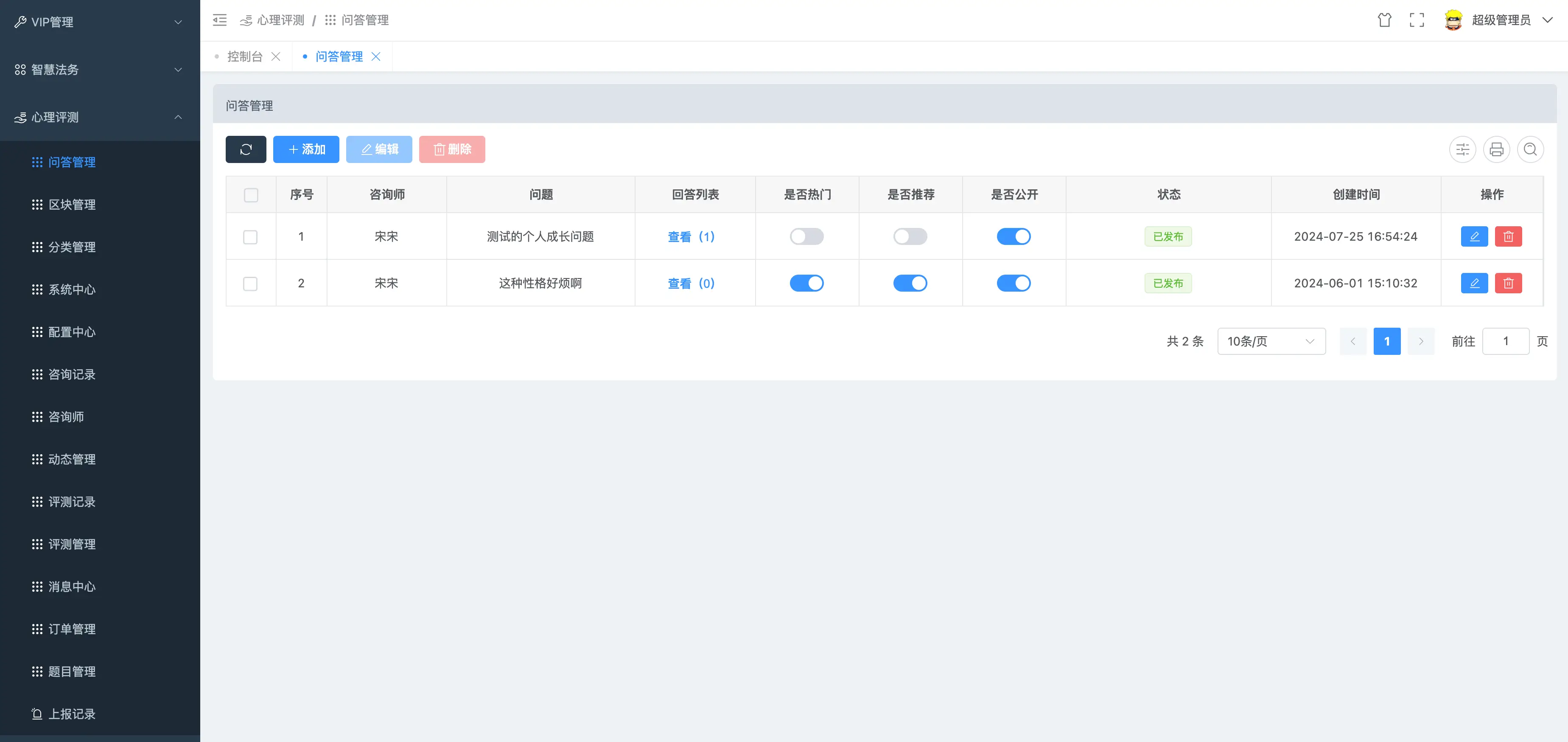The width and height of the screenshot is (1568, 742).
Task: Disable 是否公开 for 测试的个人成长问题
Action: (1014, 236)
